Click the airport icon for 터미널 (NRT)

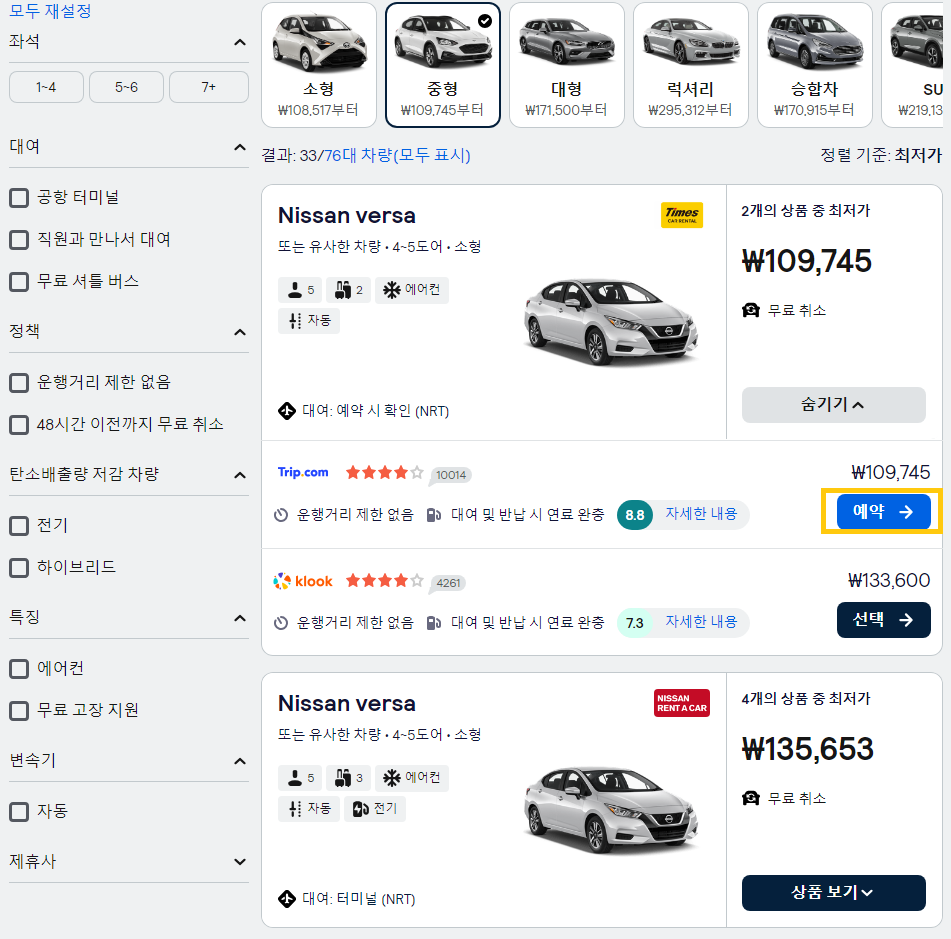286,898
